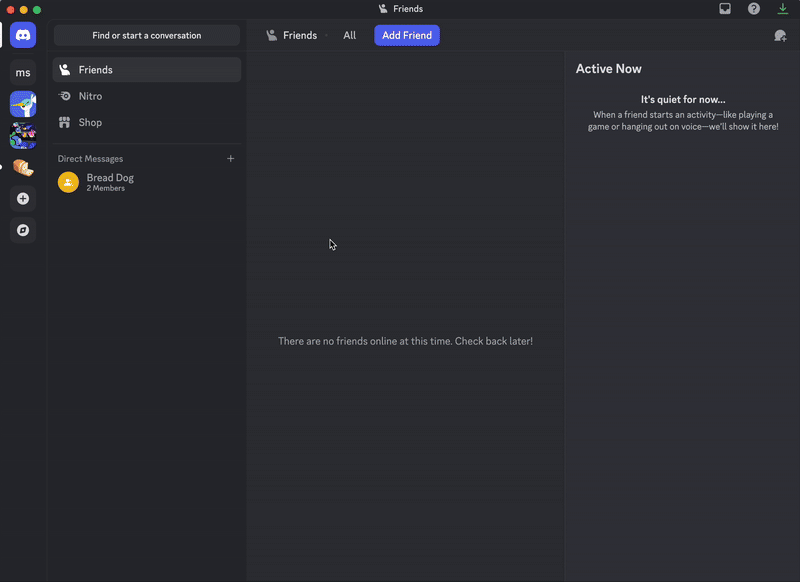The height and width of the screenshot is (582, 800).
Task: Open the Nitro page
Action: point(91,95)
